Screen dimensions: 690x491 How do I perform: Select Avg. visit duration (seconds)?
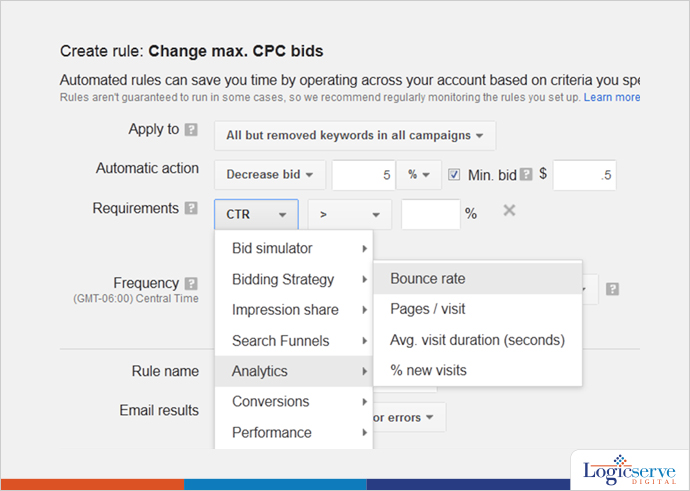(477, 340)
